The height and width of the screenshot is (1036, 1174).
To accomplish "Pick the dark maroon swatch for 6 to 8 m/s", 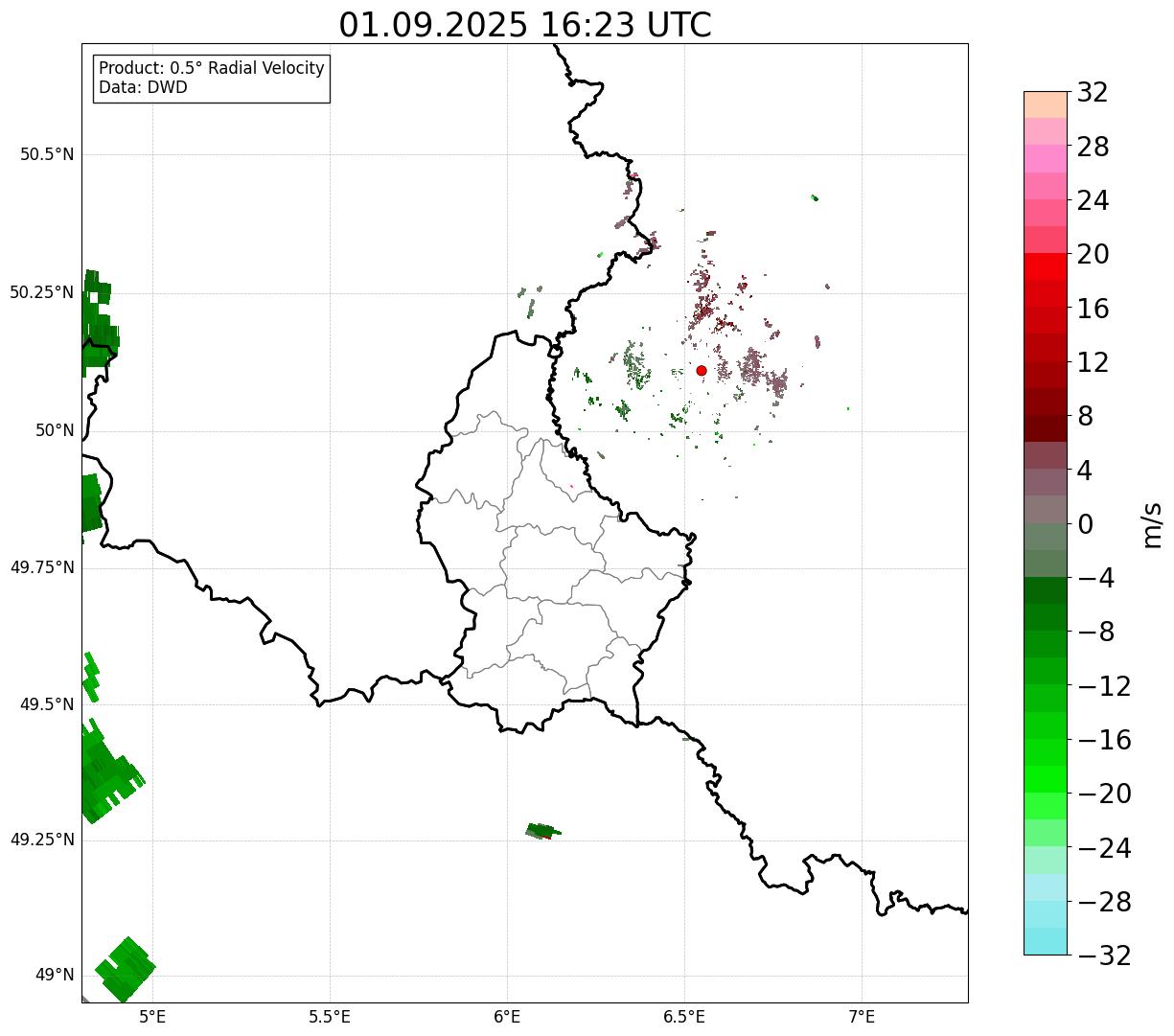I will click(x=1046, y=428).
